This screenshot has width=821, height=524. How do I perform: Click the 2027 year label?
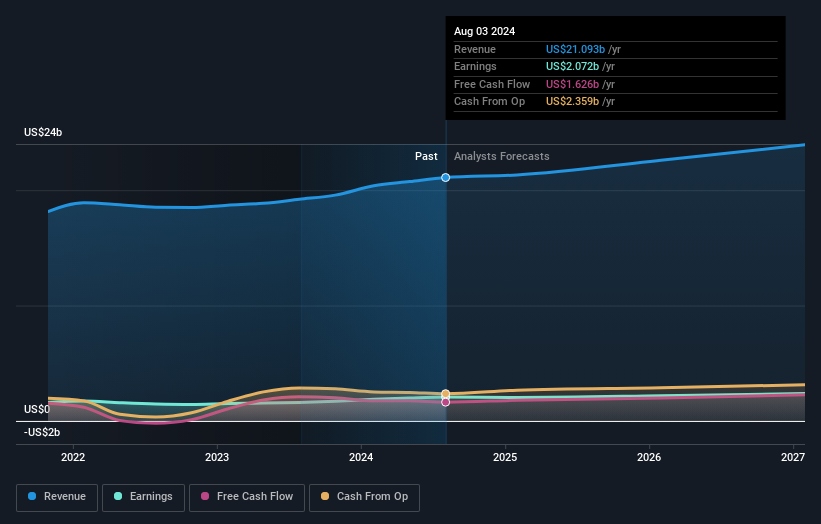(x=793, y=458)
